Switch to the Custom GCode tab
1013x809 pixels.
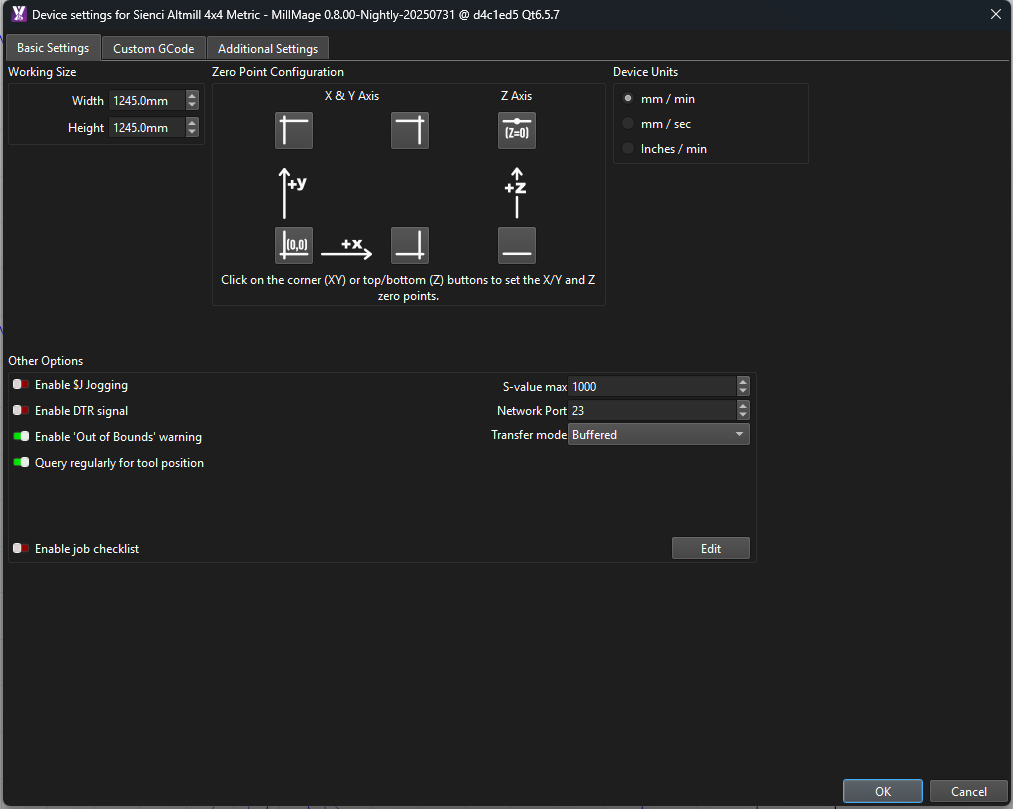(x=153, y=47)
